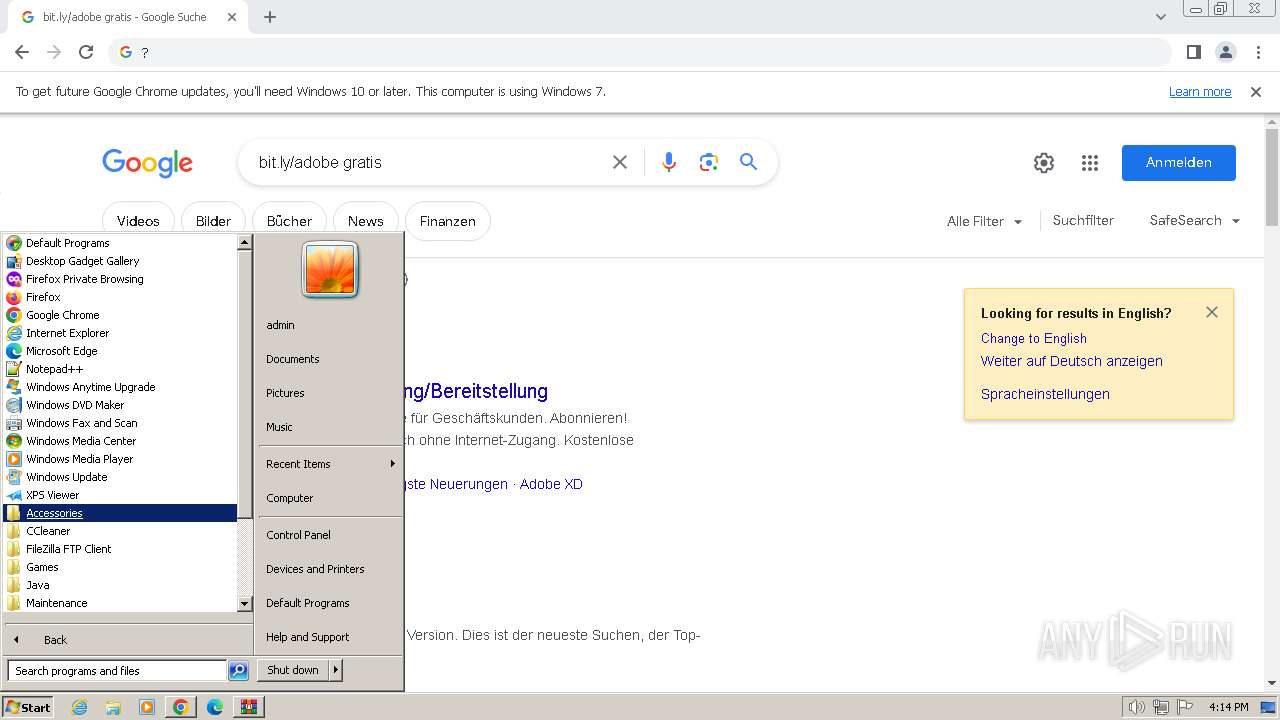The image size is (1280, 720).
Task: Open the Chrome tab search chevron
Action: tap(1160, 17)
